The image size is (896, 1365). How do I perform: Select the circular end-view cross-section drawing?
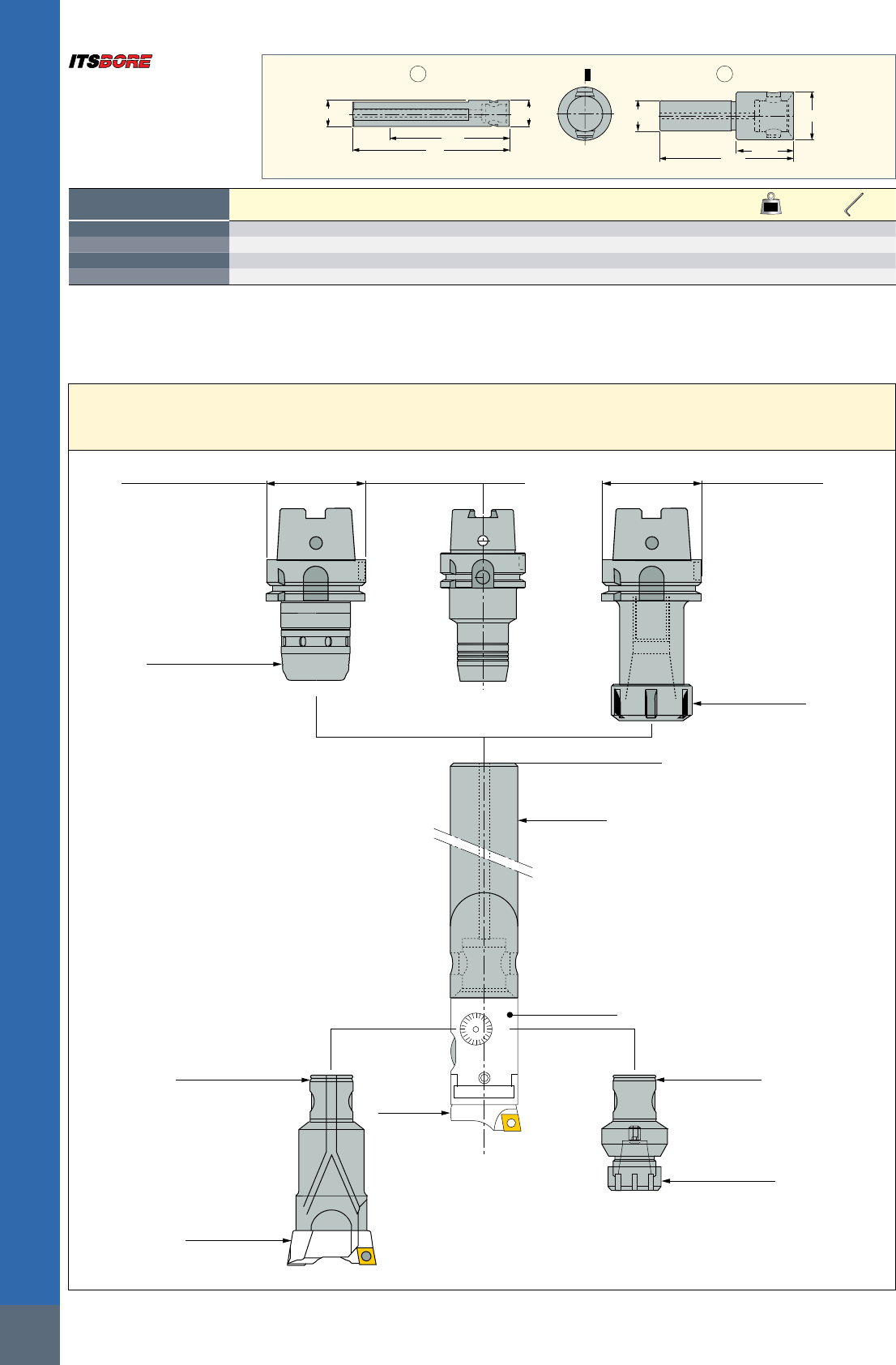(x=585, y=114)
